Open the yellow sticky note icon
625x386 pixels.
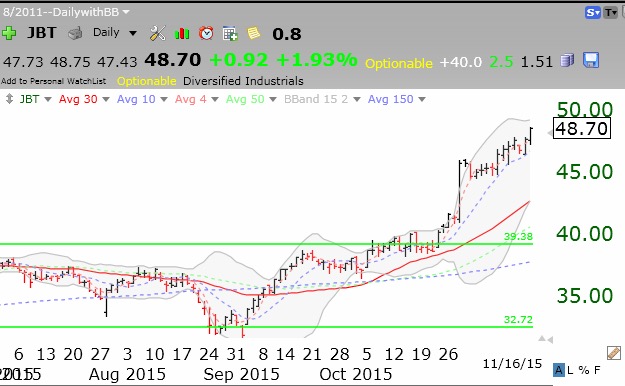click(x=254, y=33)
